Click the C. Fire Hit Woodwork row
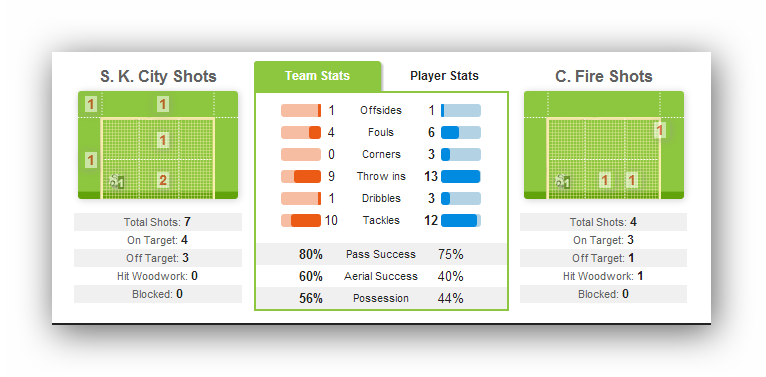The image size is (766, 377). [x=603, y=276]
